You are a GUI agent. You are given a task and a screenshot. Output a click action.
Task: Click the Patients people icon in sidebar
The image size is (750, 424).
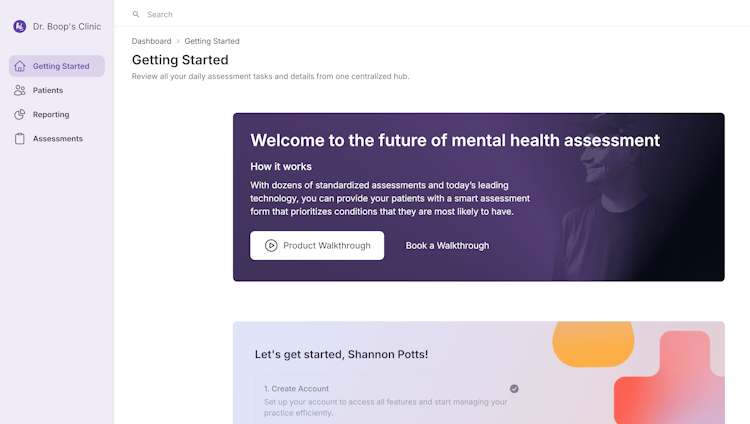(x=20, y=90)
